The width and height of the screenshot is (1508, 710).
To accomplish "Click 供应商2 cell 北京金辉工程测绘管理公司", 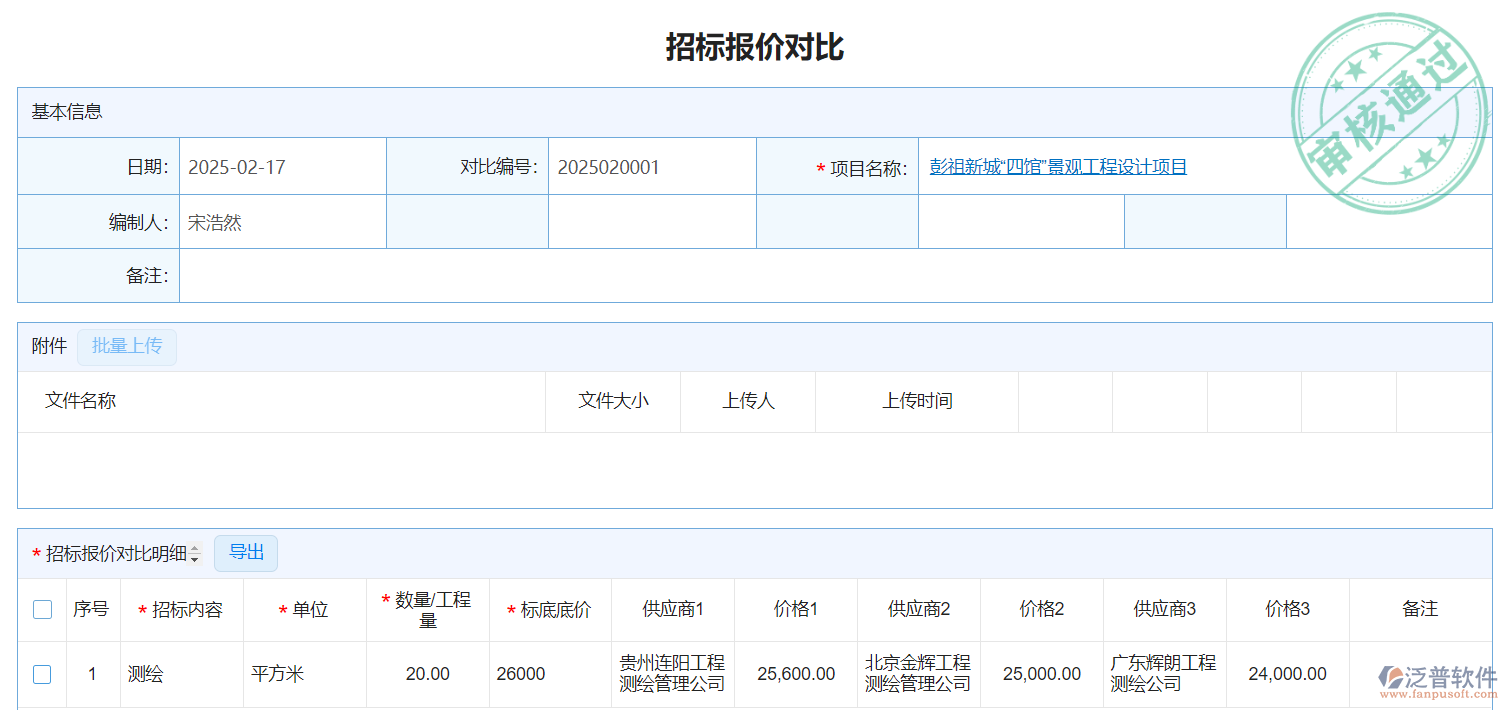I will (x=918, y=674).
